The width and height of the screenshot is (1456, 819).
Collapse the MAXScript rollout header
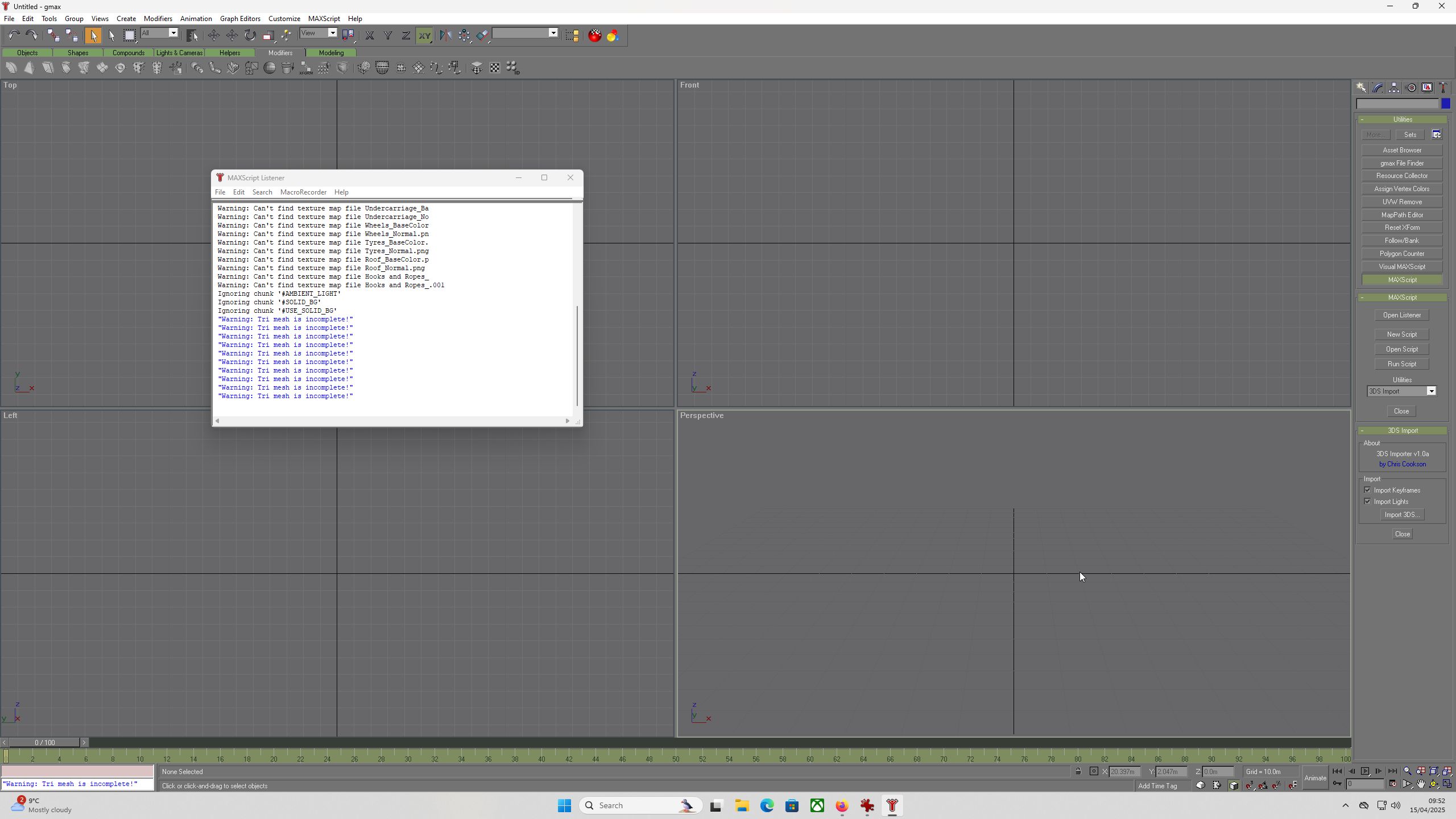1403,297
